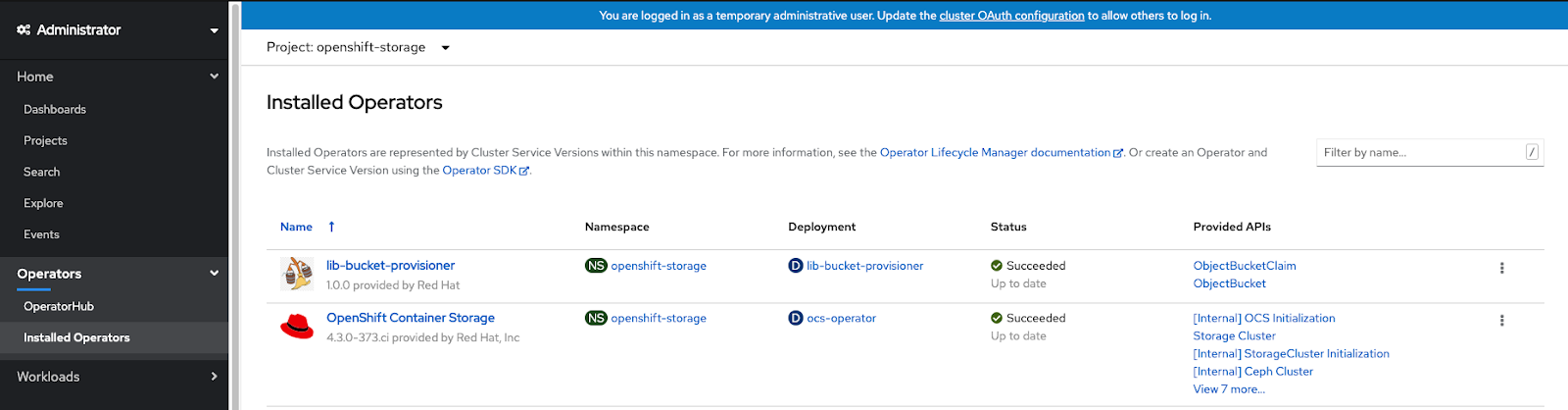Open the cluster OAuth configuration link
Viewport: 1568px width, 410px height.
pyautogui.click(x=1011, y=16)
